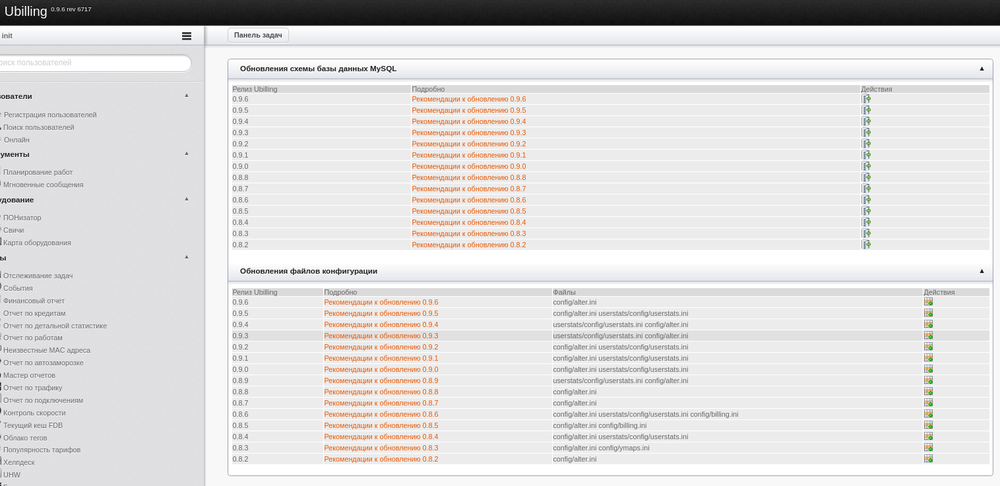Screen dimensions: 1000x486
Task: Apply config file update for release 0.8.6
Action: tap(928, 414)
